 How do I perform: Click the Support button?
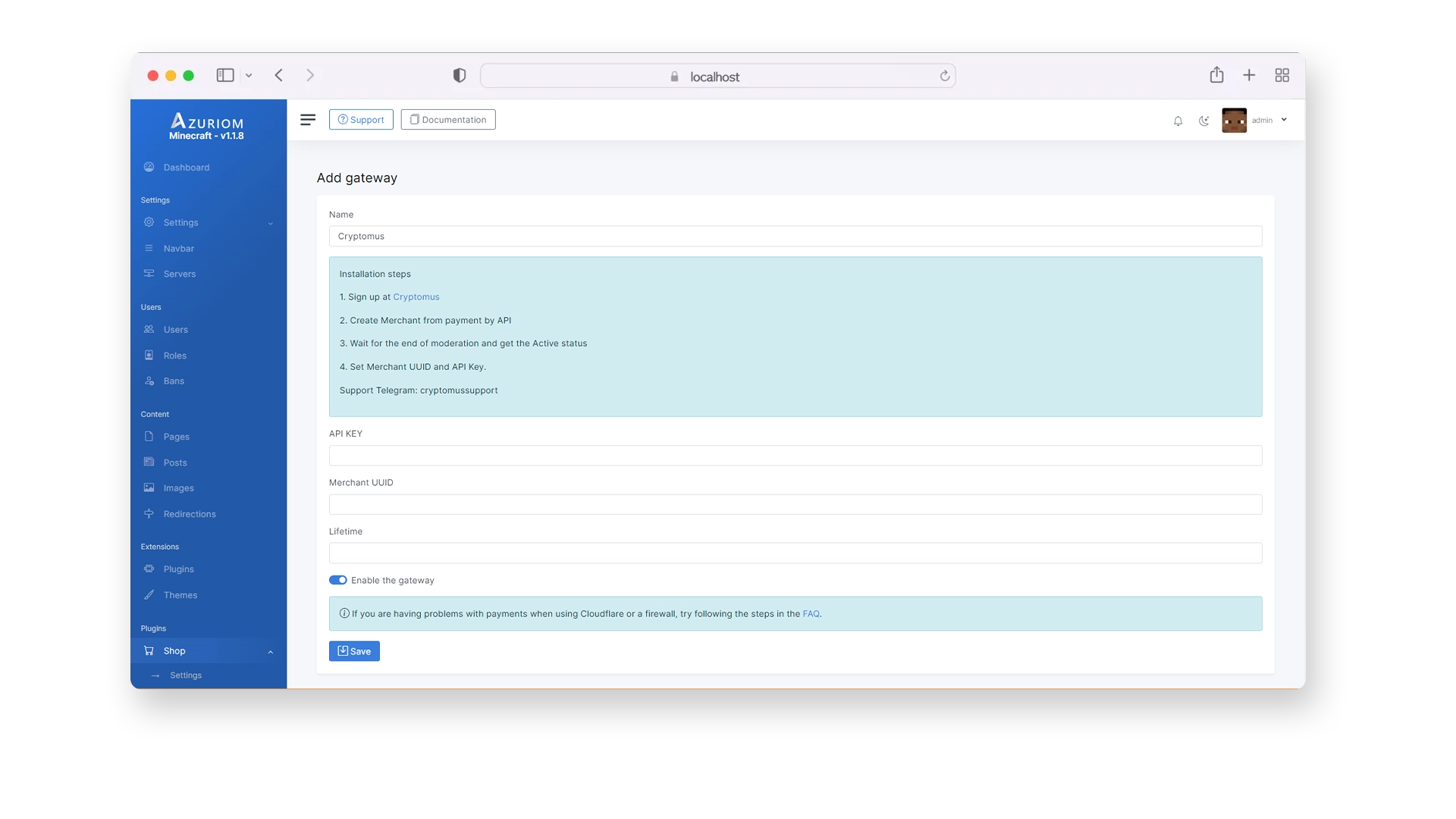pos(361,120)
